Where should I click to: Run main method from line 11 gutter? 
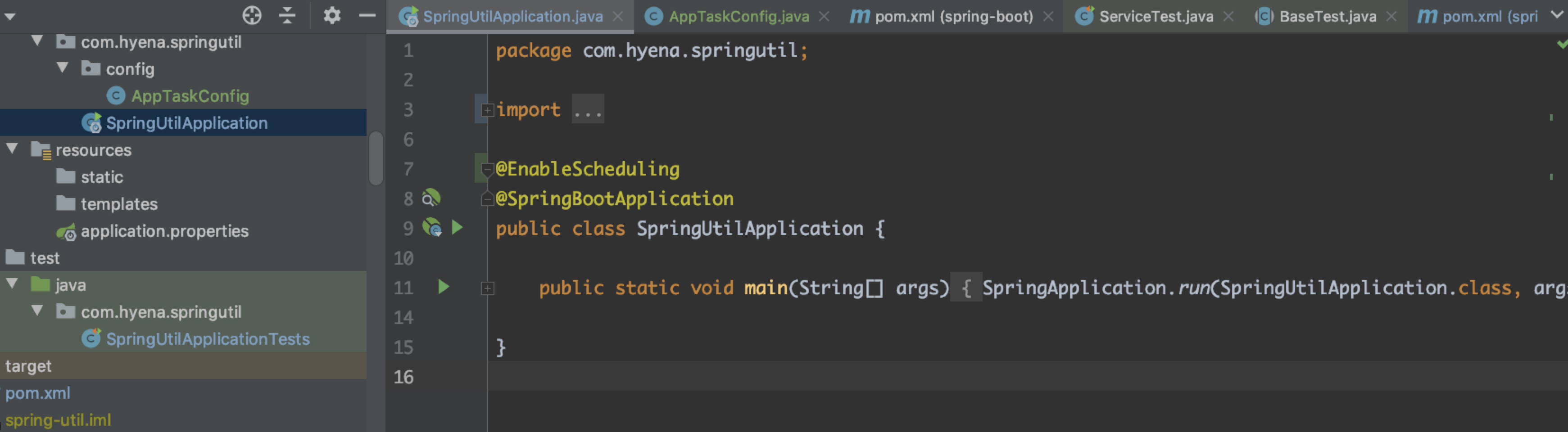pyautogui.click(x=444, y=287)
